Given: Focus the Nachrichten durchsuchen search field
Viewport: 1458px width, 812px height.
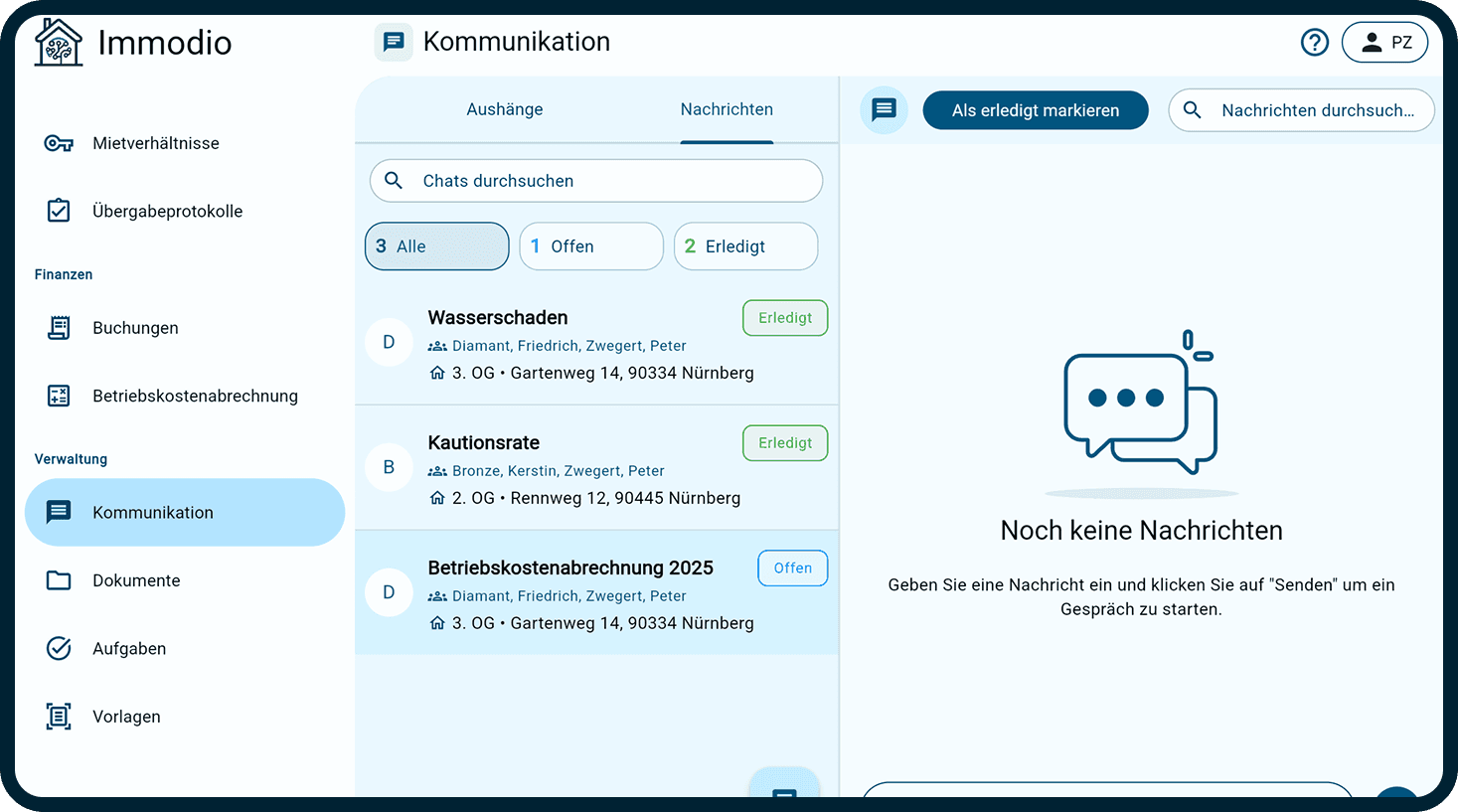Looking at the screenshot, I should click(1302, 110).
